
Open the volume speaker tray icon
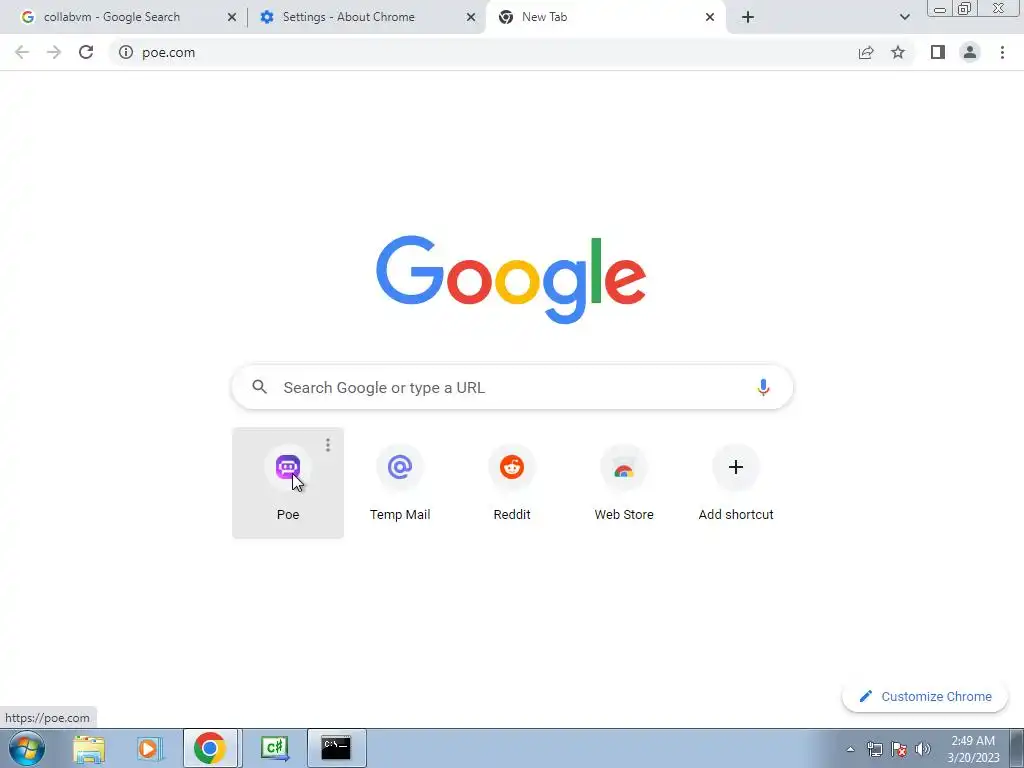click(x=923, y=749)
